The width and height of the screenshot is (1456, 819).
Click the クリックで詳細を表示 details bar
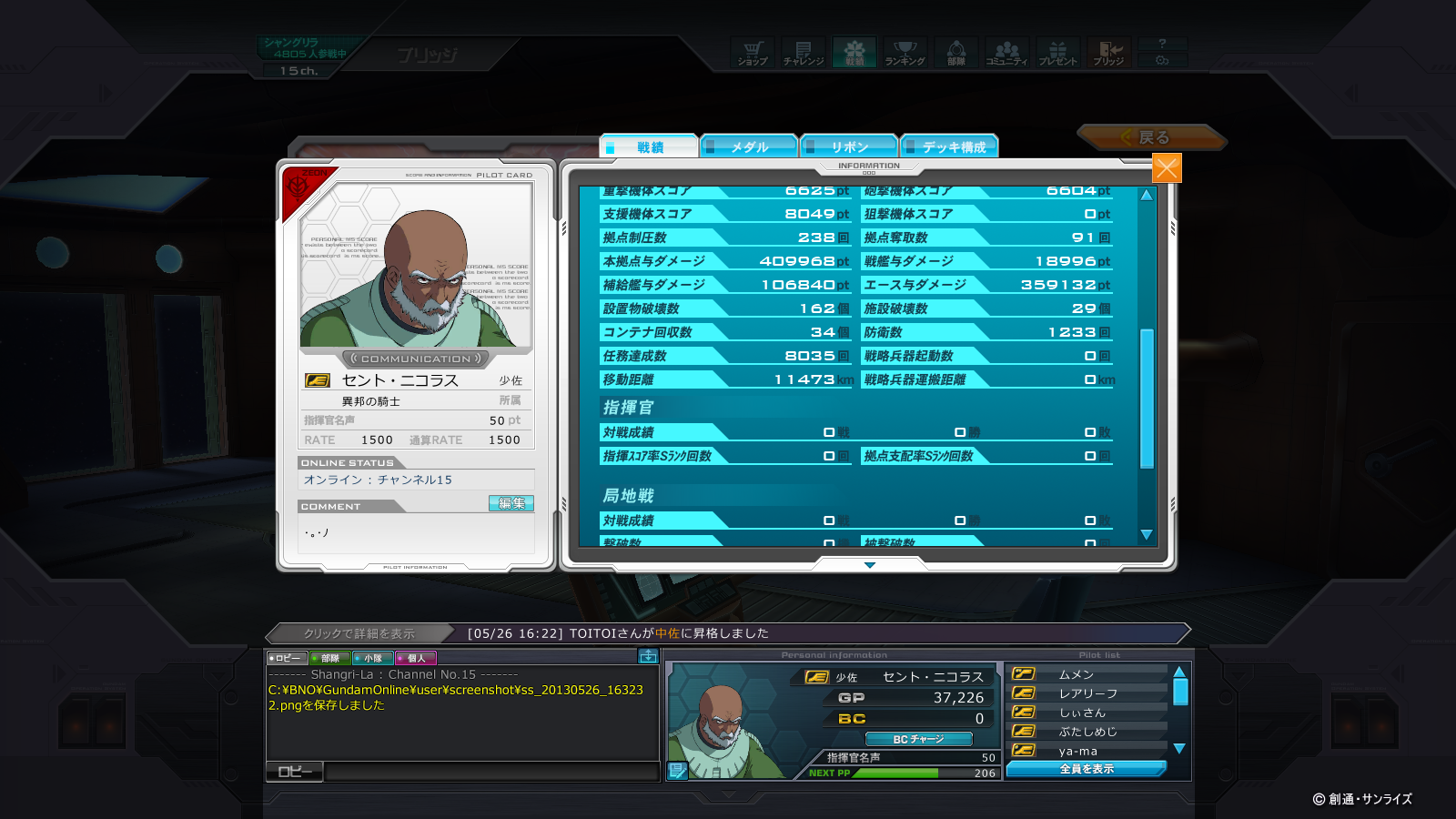click(359, 633)
